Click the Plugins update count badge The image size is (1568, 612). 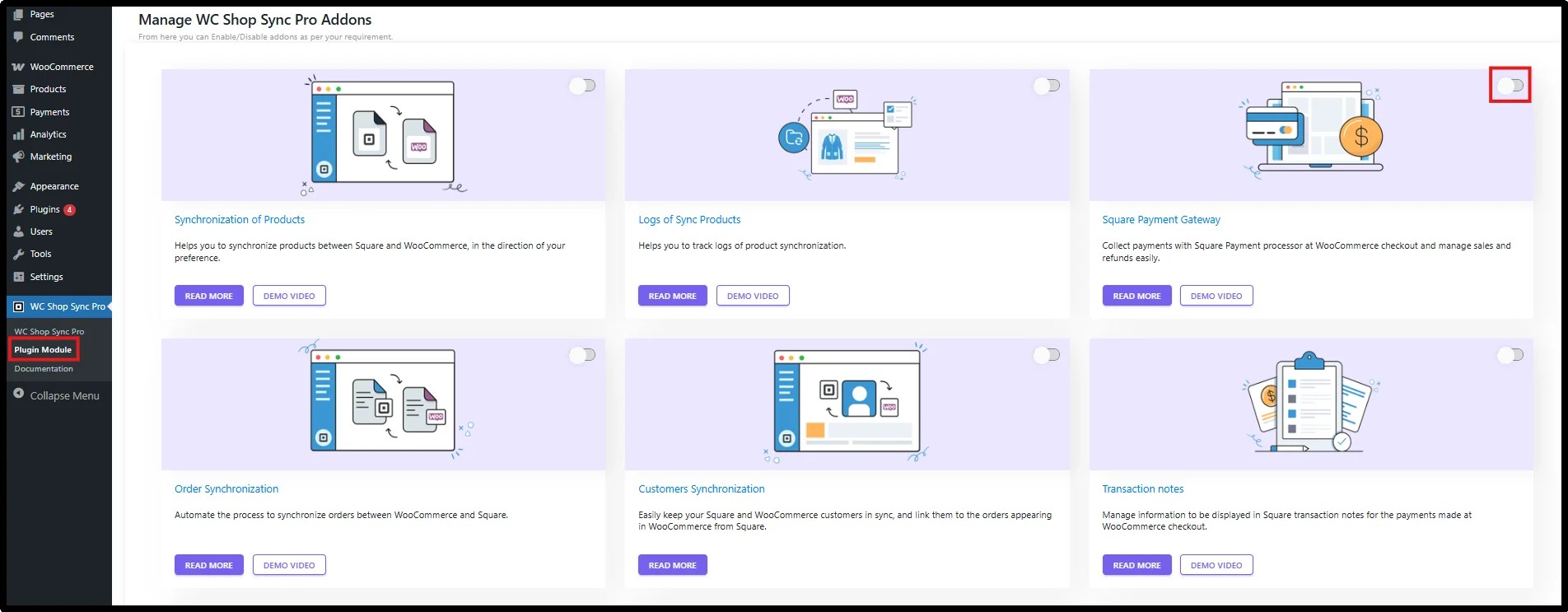coord(70,209)
